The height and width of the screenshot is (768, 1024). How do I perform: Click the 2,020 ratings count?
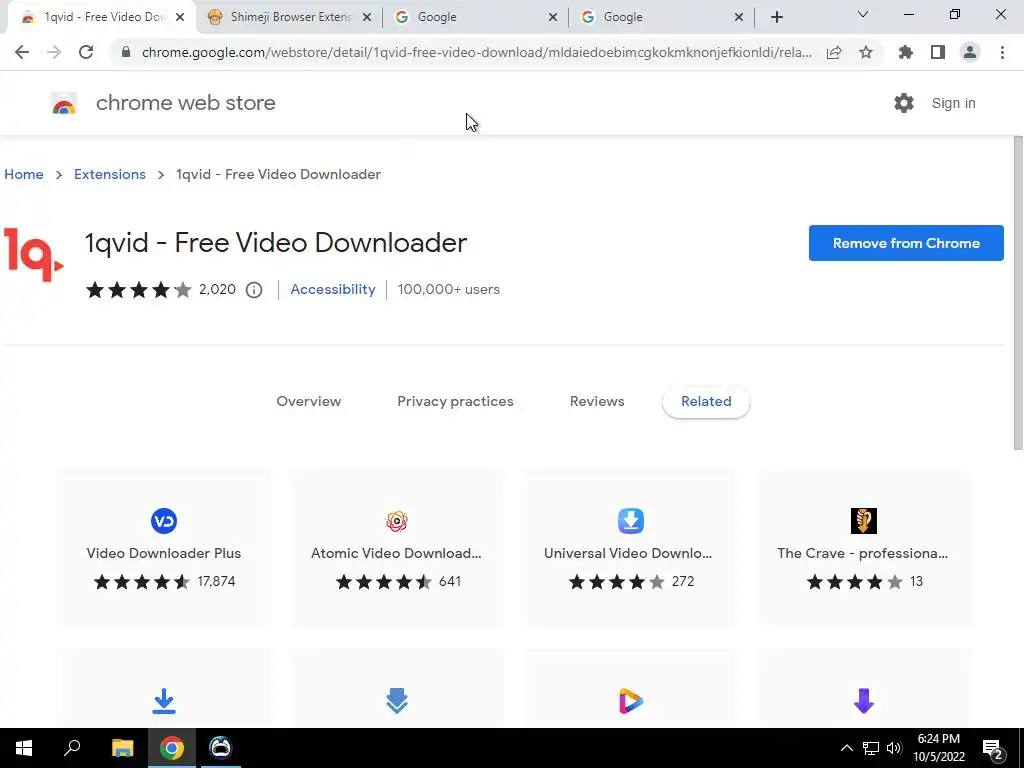217,289
